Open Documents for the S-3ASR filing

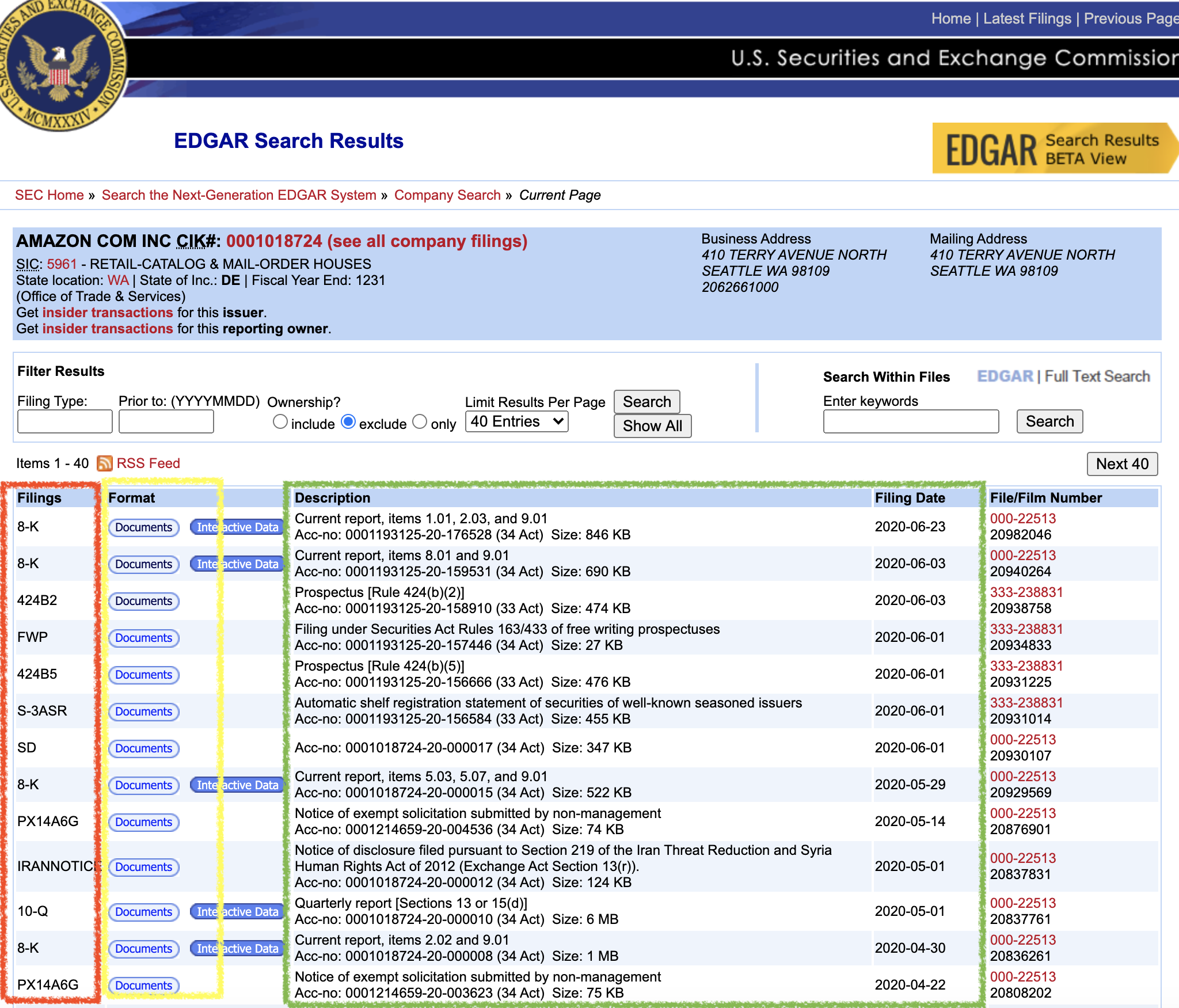[144, 712]
